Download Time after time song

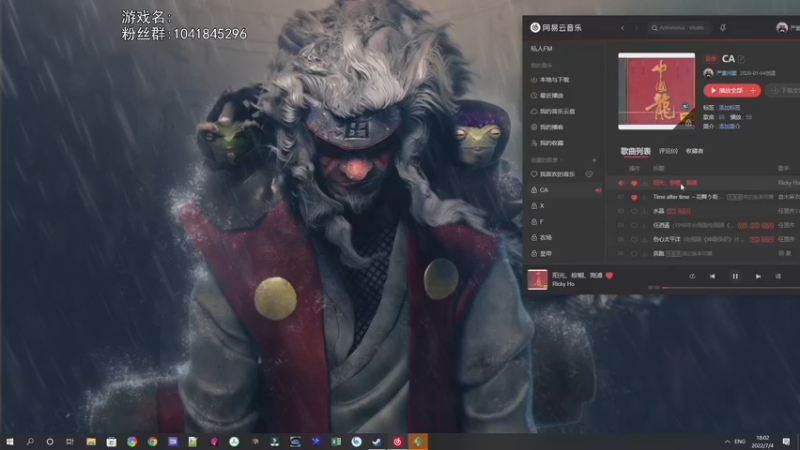pyautogui.click(x=645, y=197)
